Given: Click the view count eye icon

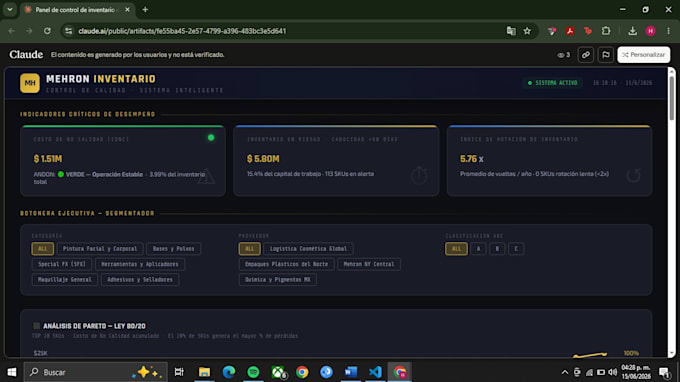Looking at the screenshot, I should (x=561, y=55).
